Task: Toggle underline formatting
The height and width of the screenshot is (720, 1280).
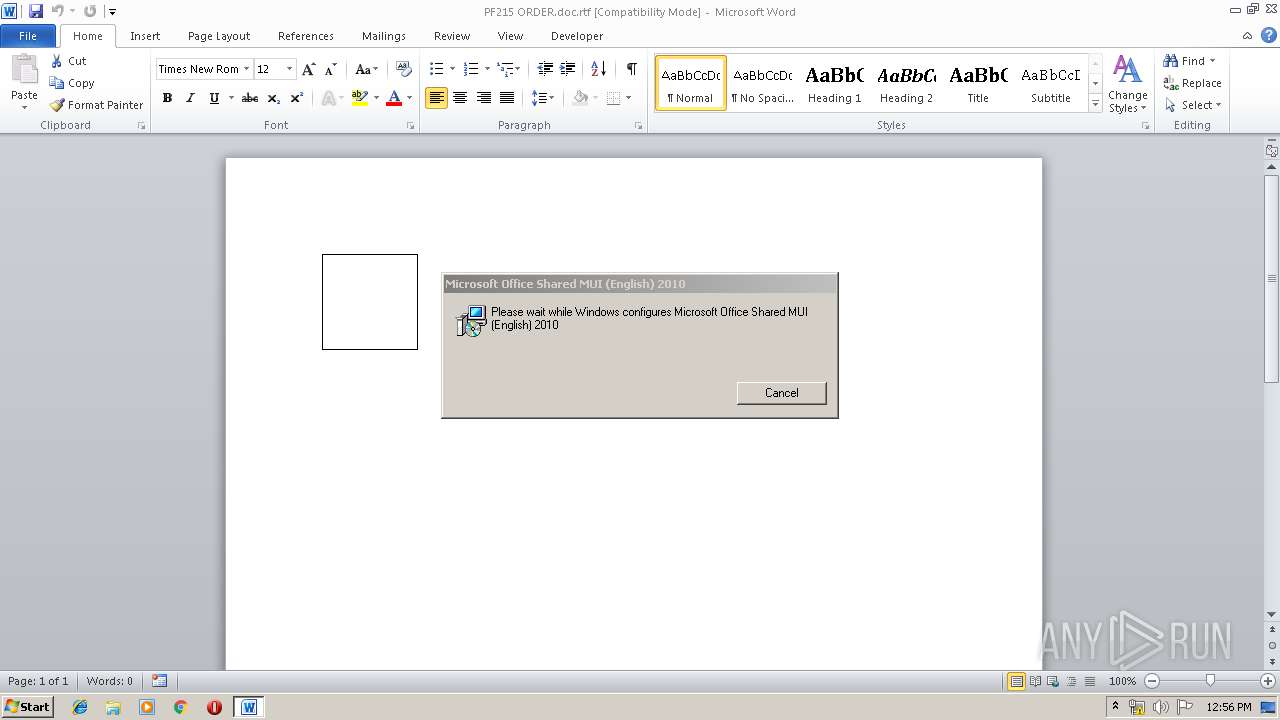Action: (213, 98)
